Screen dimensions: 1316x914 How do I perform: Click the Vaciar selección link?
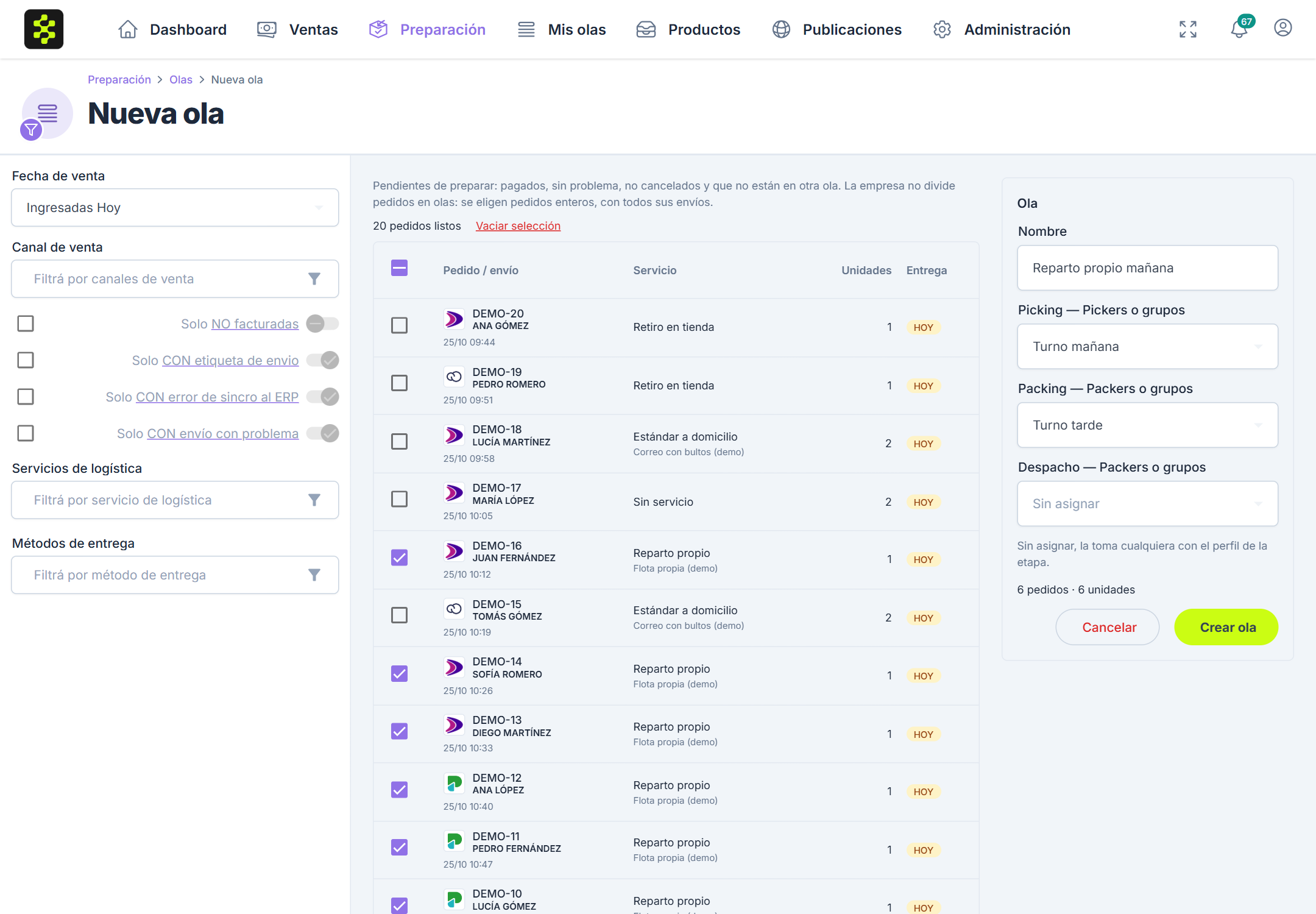tap(518, 226)
